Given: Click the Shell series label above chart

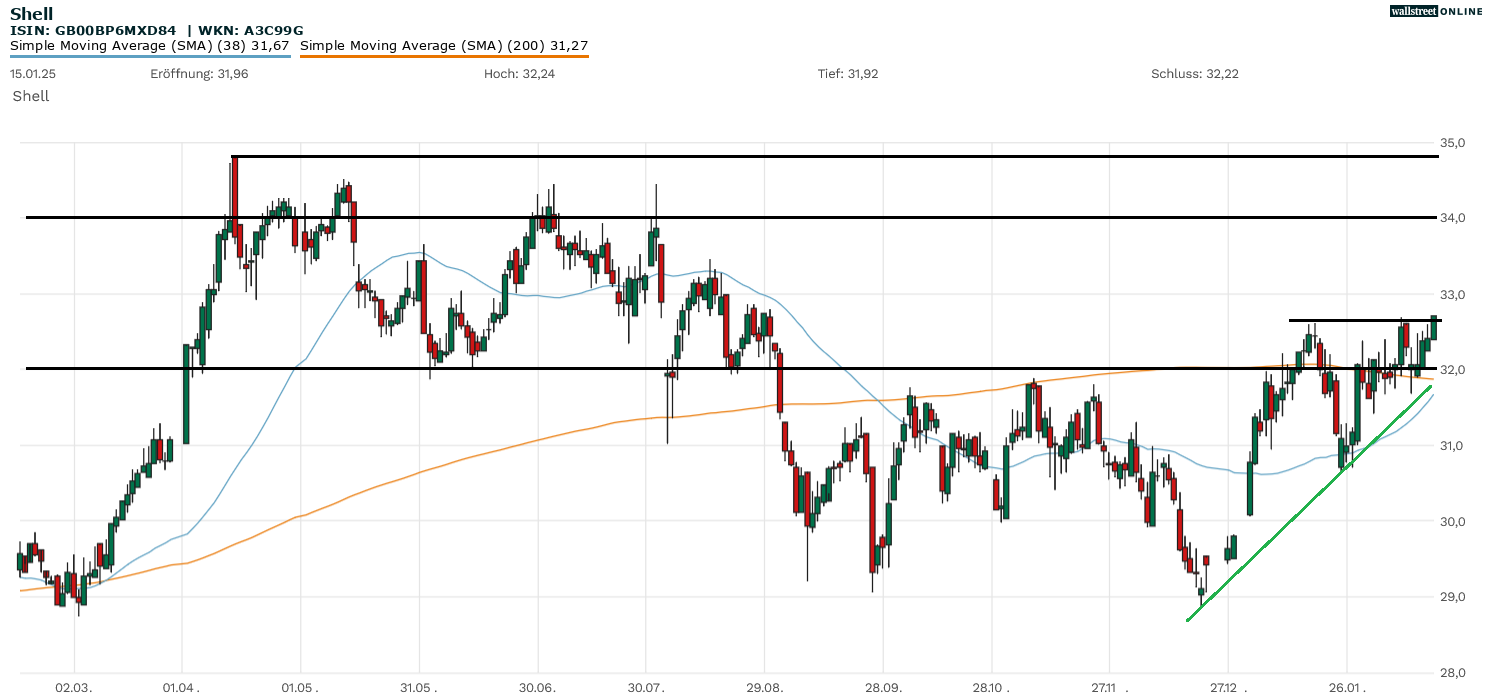Looking at the screenshot, I should [x=31, y=96].
